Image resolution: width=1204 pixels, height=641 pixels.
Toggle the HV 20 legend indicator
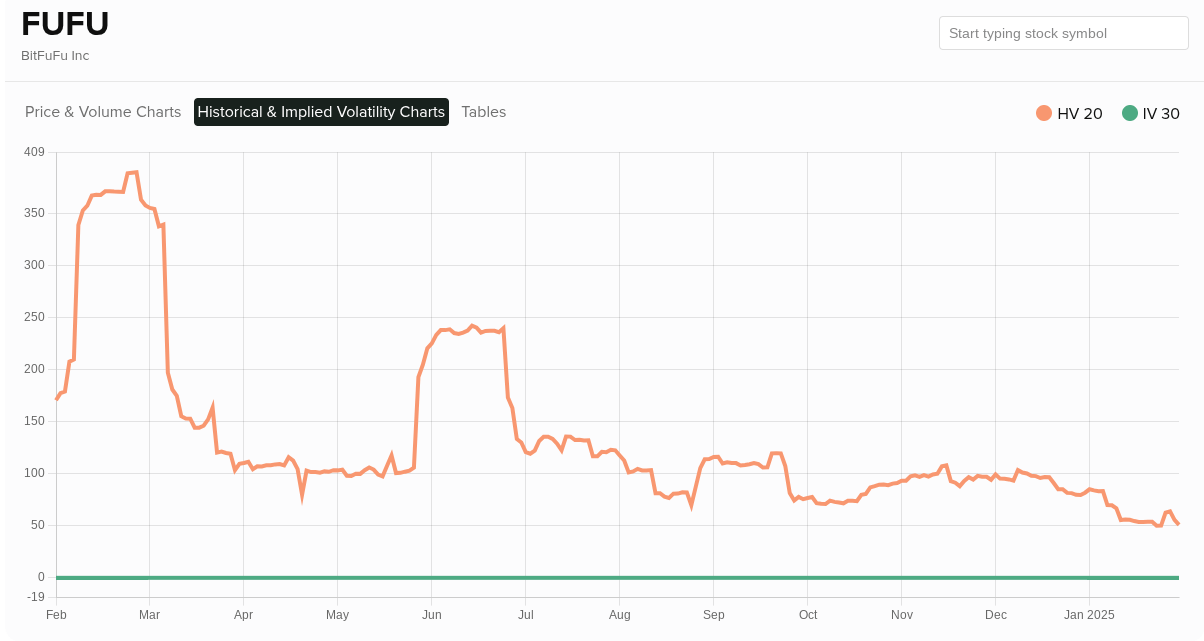[x=1042, y=113]
